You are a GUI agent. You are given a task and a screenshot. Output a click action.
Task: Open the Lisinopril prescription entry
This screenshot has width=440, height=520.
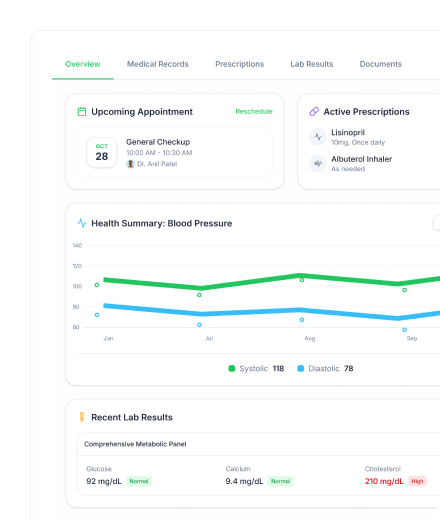coord(358,137)
